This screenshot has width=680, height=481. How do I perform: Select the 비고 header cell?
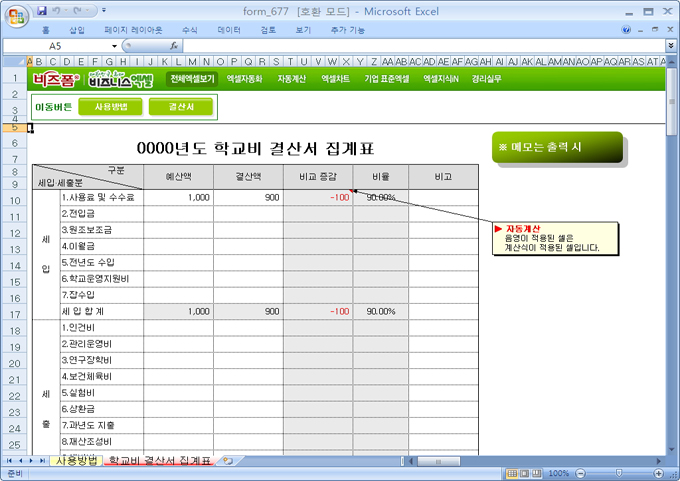click(x=443, y=177)
